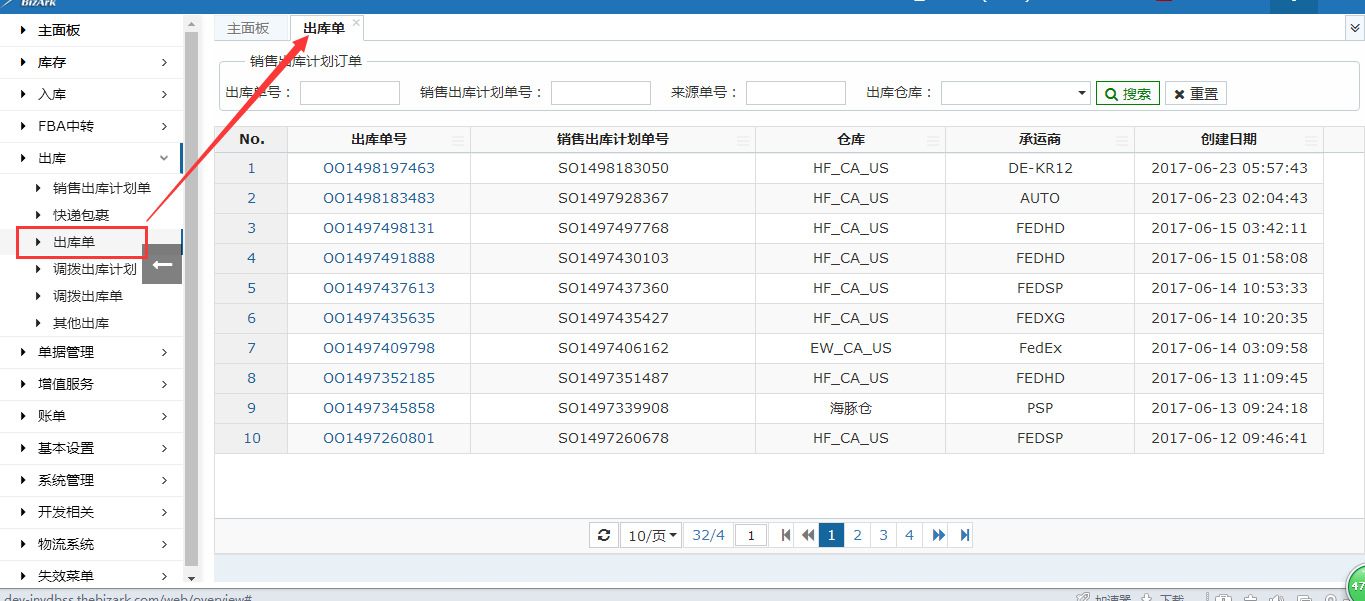
Task: Open order link OO1498183483
Action: tap(379, 198)
